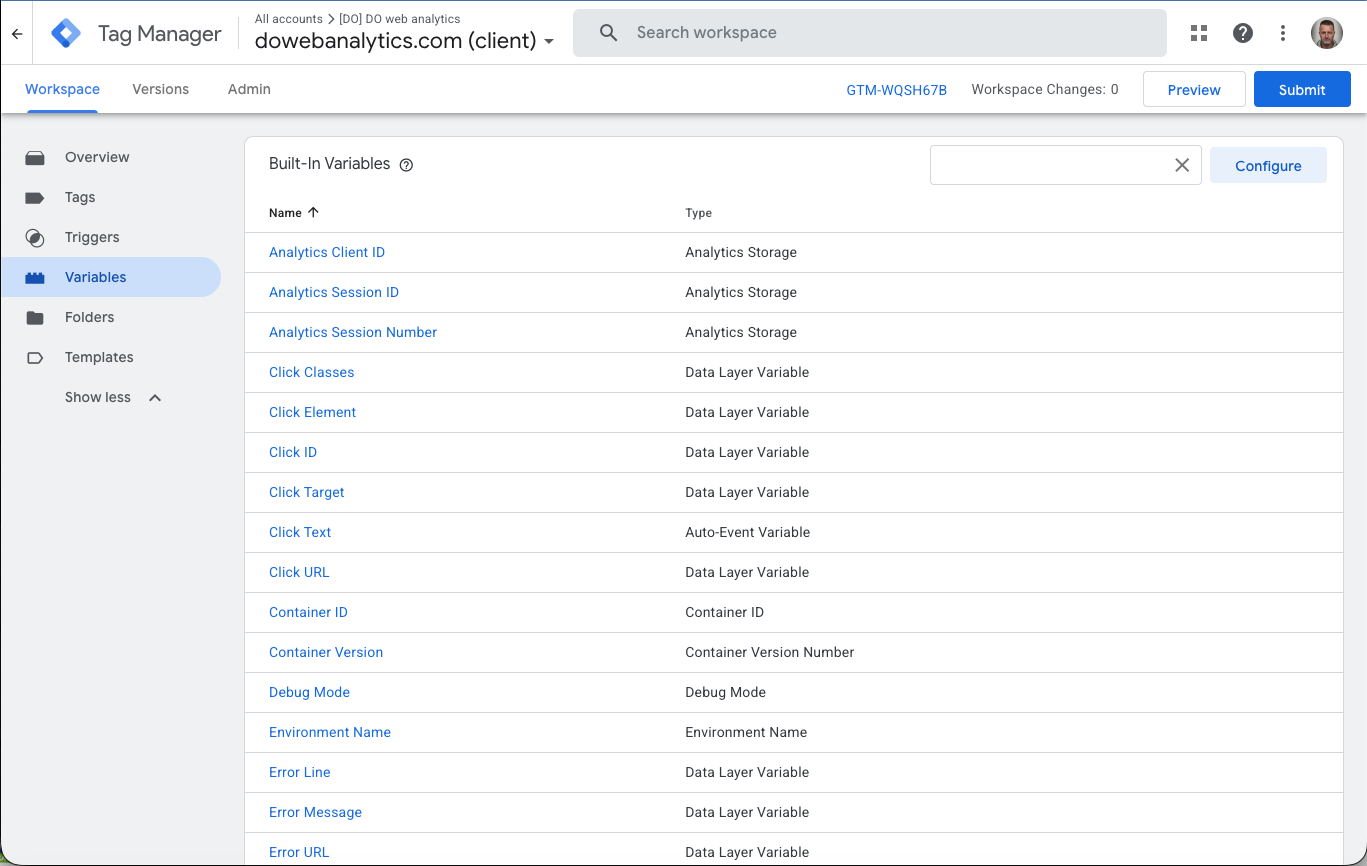This screenshot has height=866, width=1367.
Task: Open the Analytics Session Number variable
Action: tap(353, 332)
